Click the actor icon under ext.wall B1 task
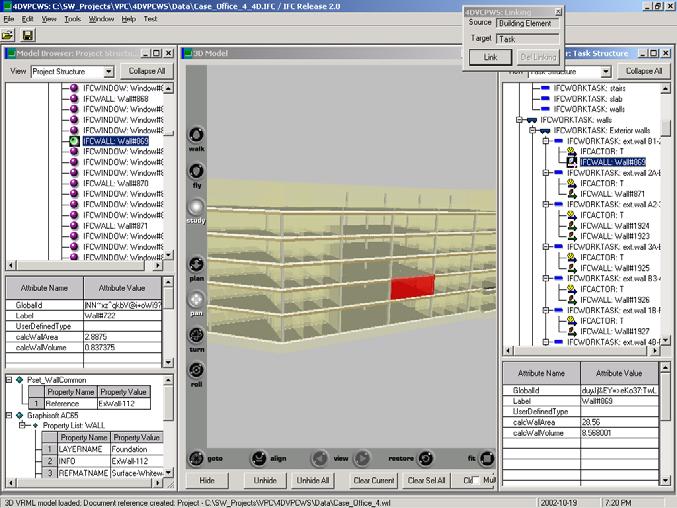The image size is (677, 508). pos(572,151)
